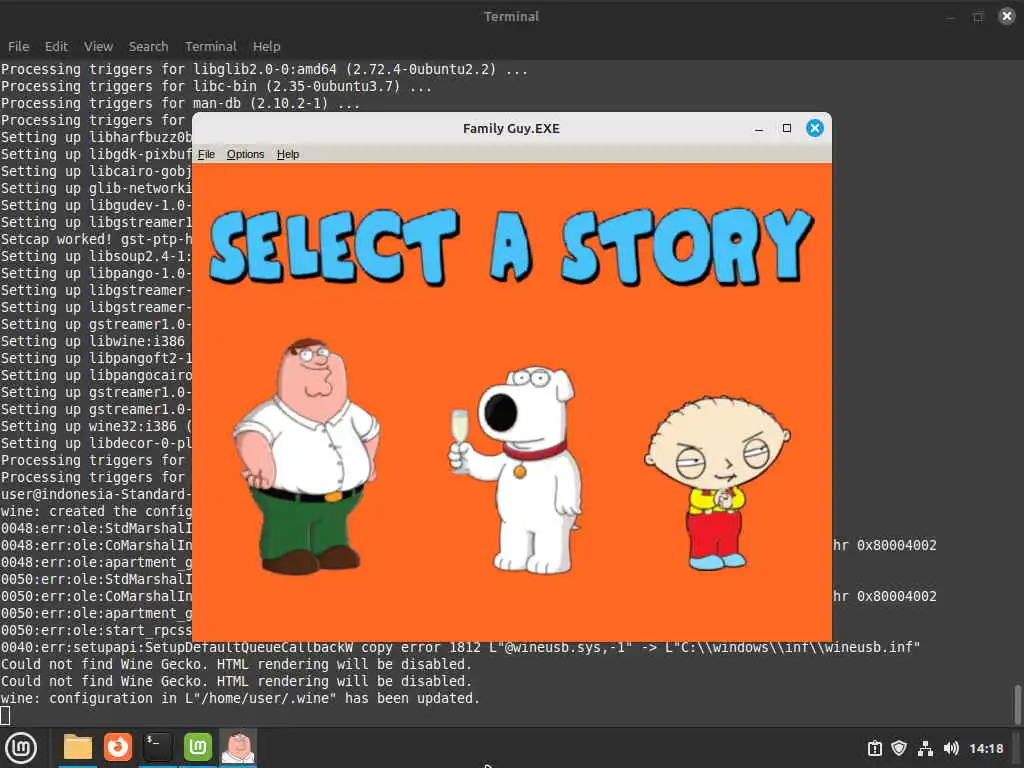Minimize the Family Guy.EXE window
The height and width of the screenshot is (768, 1024).
pyautogui.click(x=759, y=129)
